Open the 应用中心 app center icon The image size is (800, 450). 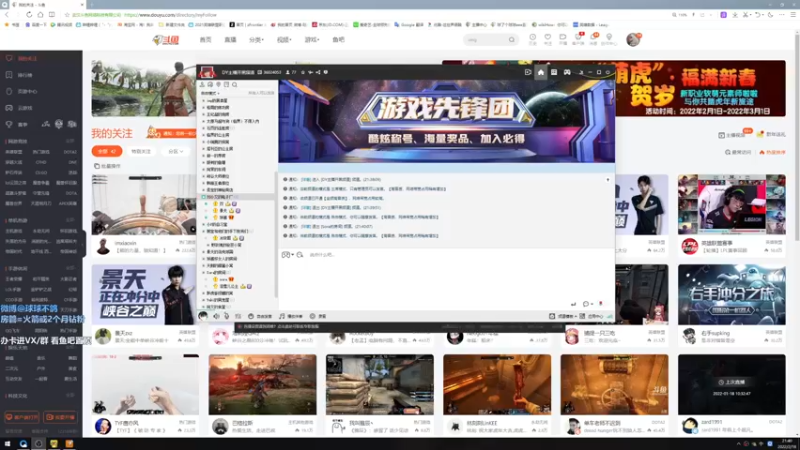(591, 316)
